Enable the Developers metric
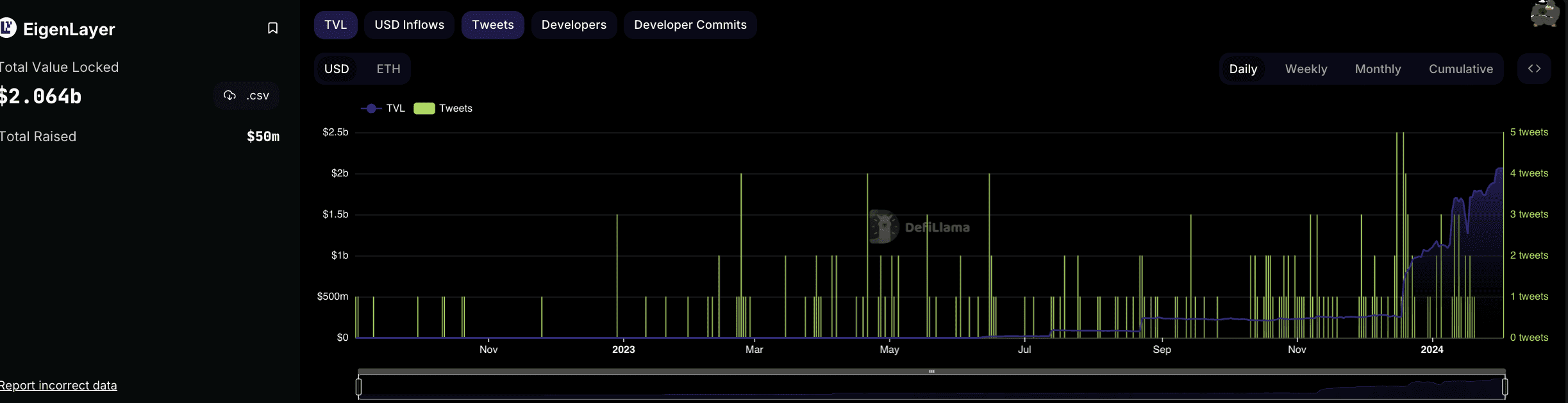Viewport: 1568px width, 403px height. pos(574,25)
